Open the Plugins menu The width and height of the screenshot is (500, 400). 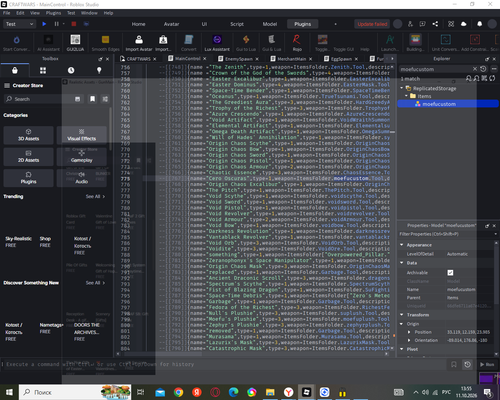[x=53, y=13]
